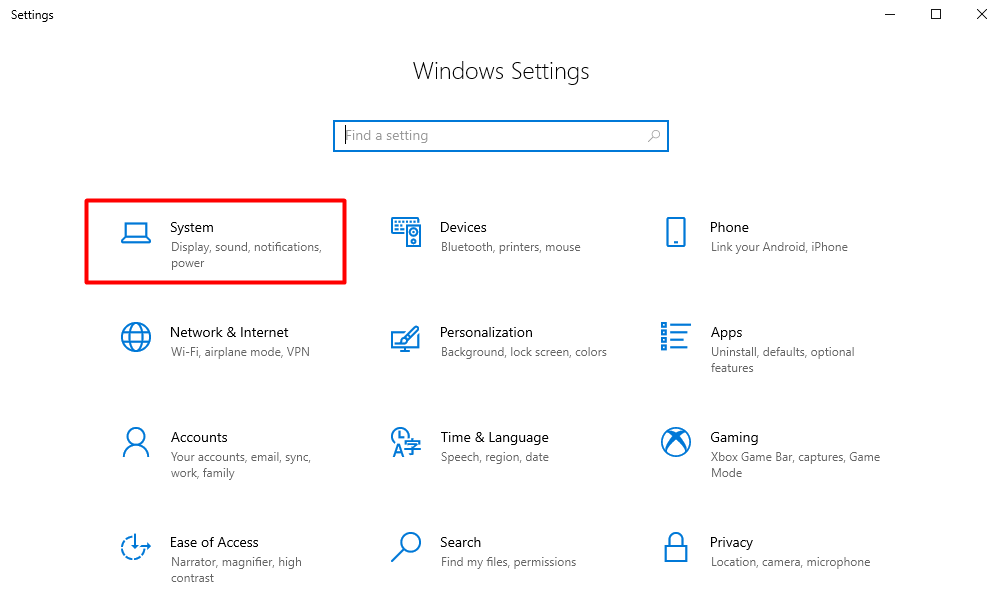Open the Gaming Xbox icon
The height and width of the screenshot is (615, 999).
coord(675,442)
